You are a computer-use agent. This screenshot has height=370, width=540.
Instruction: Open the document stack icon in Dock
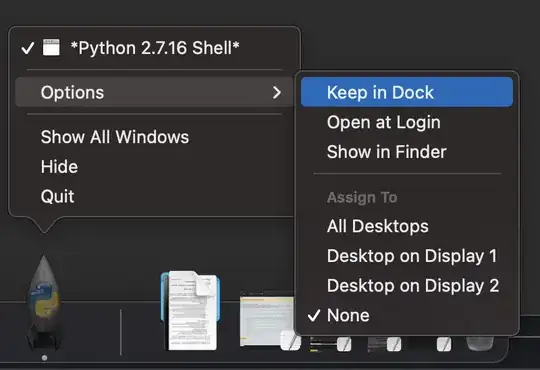pyautogui.click(x=190, y=310)
